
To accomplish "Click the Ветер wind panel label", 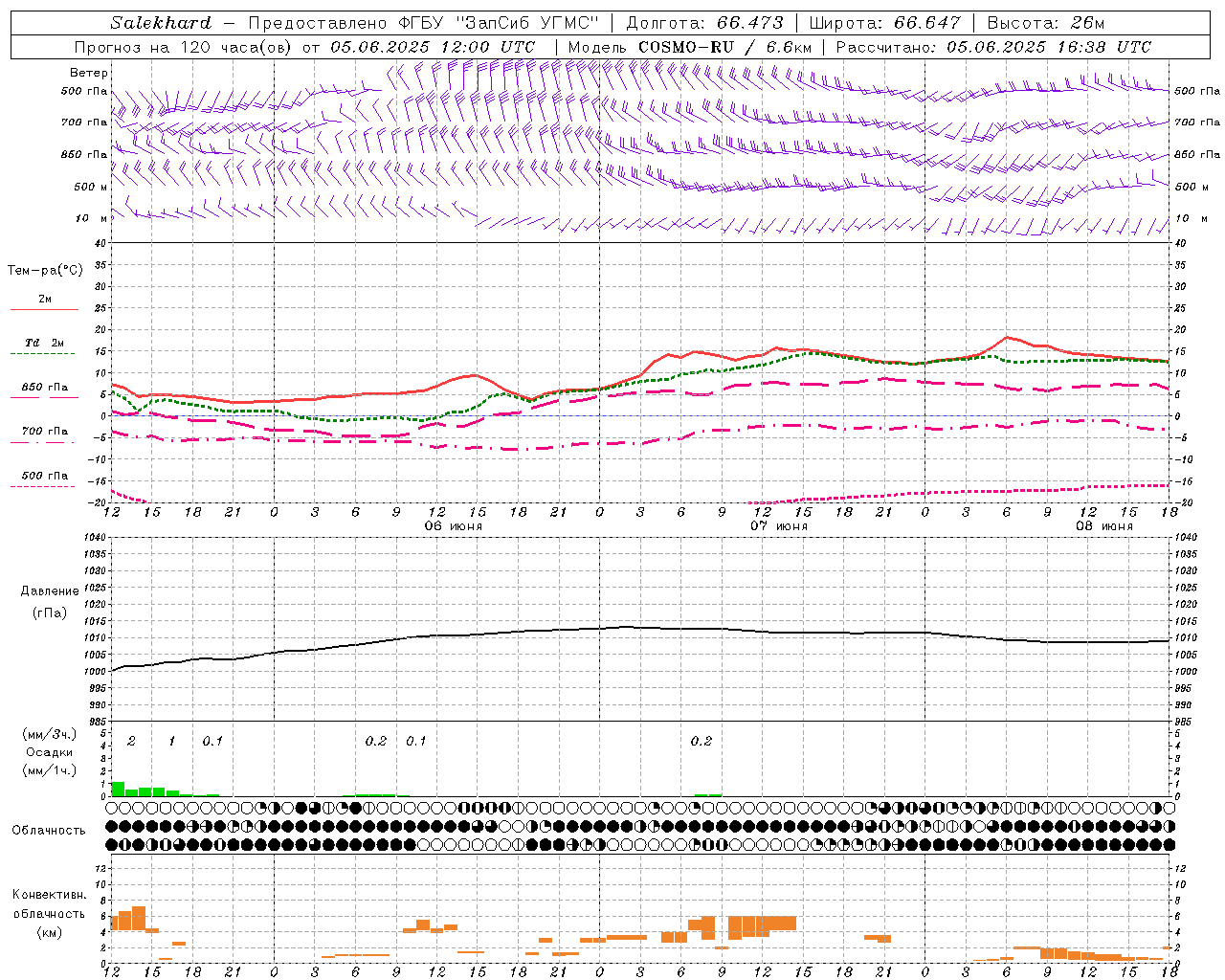I will tap(89, 73).
